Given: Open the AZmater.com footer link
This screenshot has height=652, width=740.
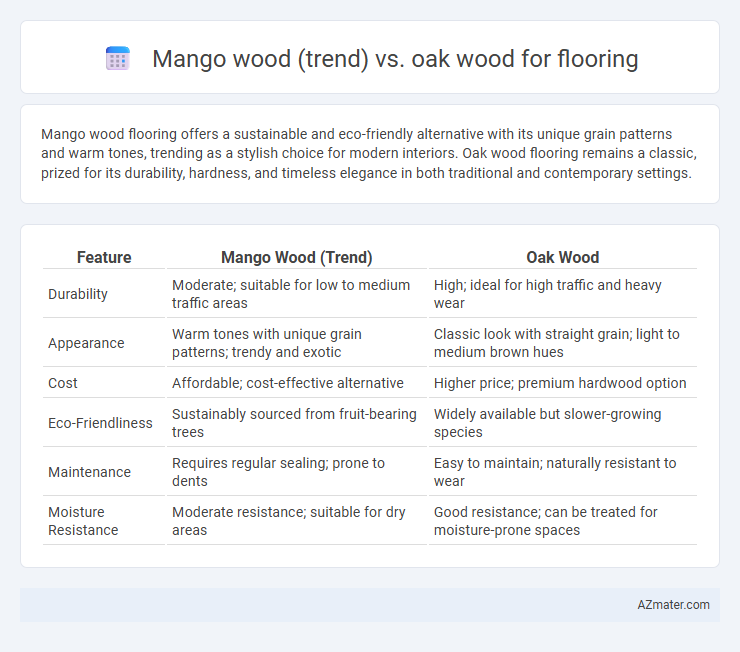Looking at the screenshot, I should coord(673,605).
